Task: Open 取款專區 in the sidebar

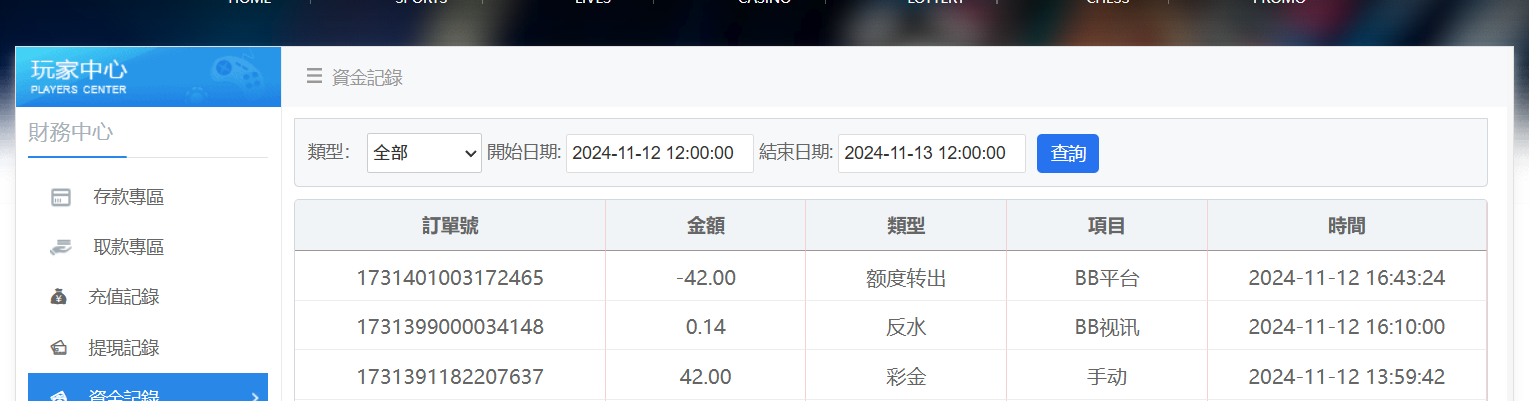Action: [x=148, y=247]
